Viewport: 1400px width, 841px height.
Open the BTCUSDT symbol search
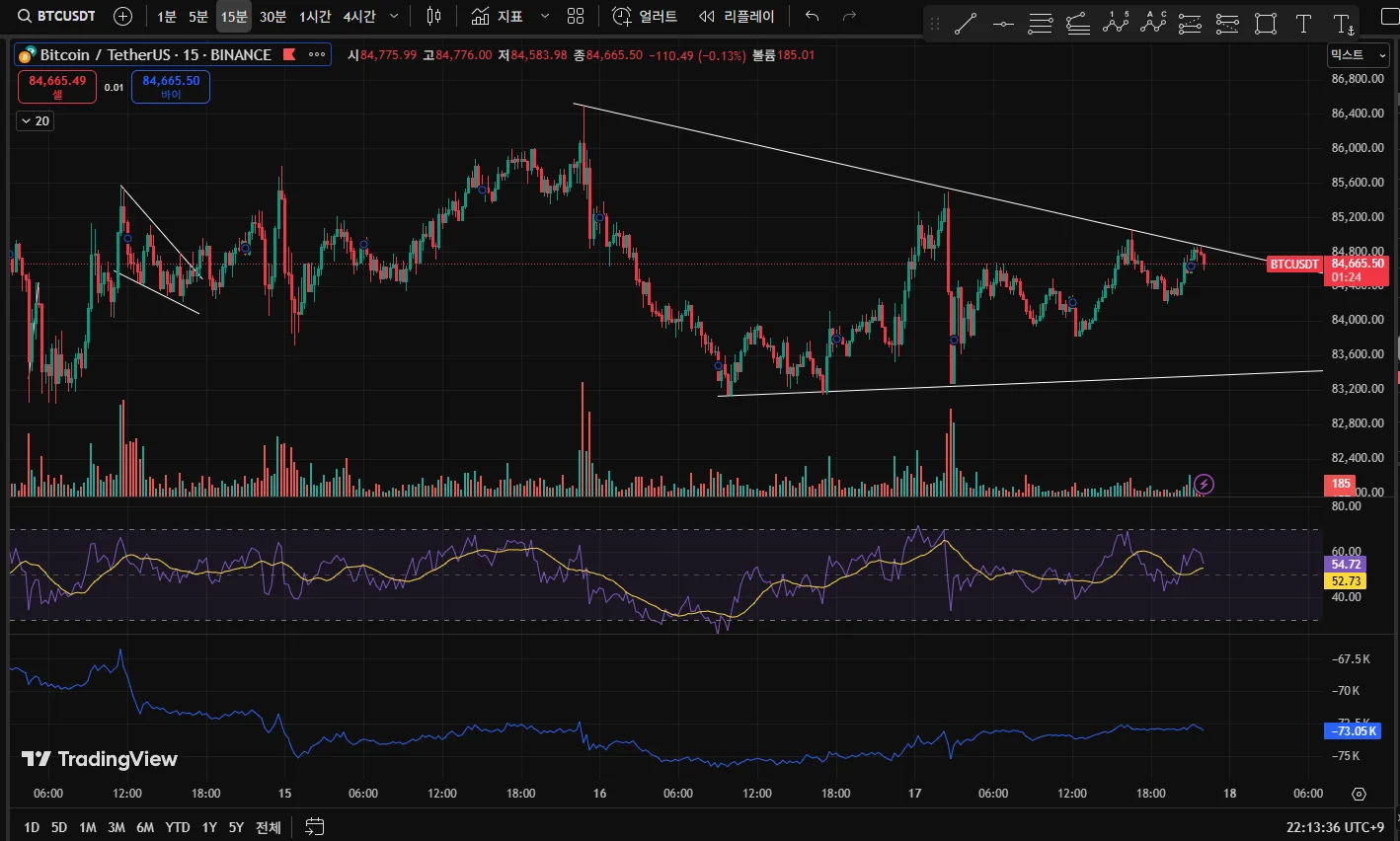[57, 16]
